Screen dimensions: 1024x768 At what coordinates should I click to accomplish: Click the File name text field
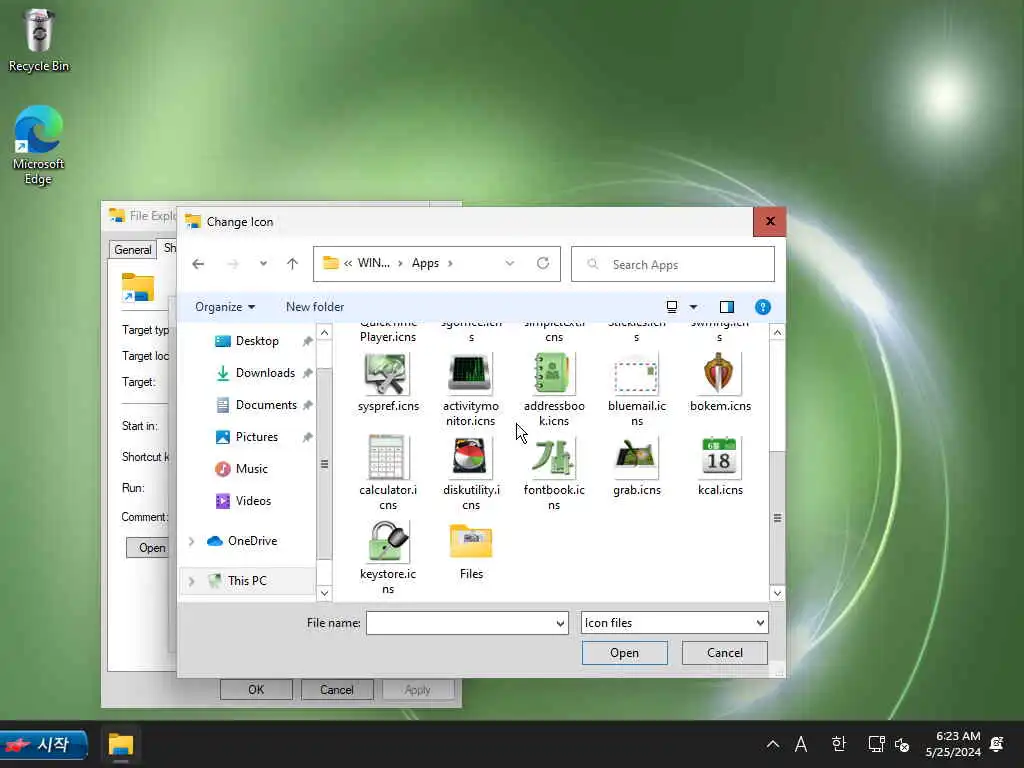click(460, 623)
